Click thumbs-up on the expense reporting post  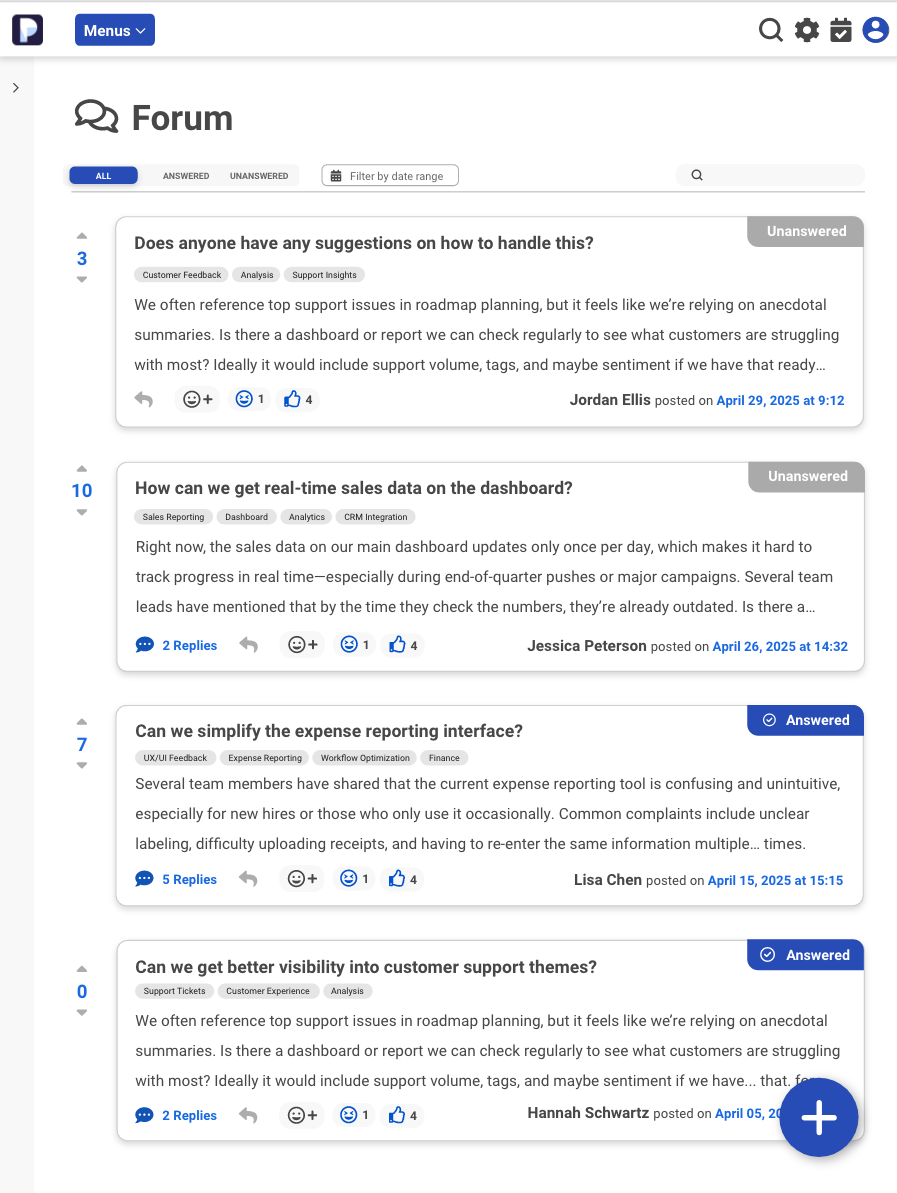(x=397, y=879)
